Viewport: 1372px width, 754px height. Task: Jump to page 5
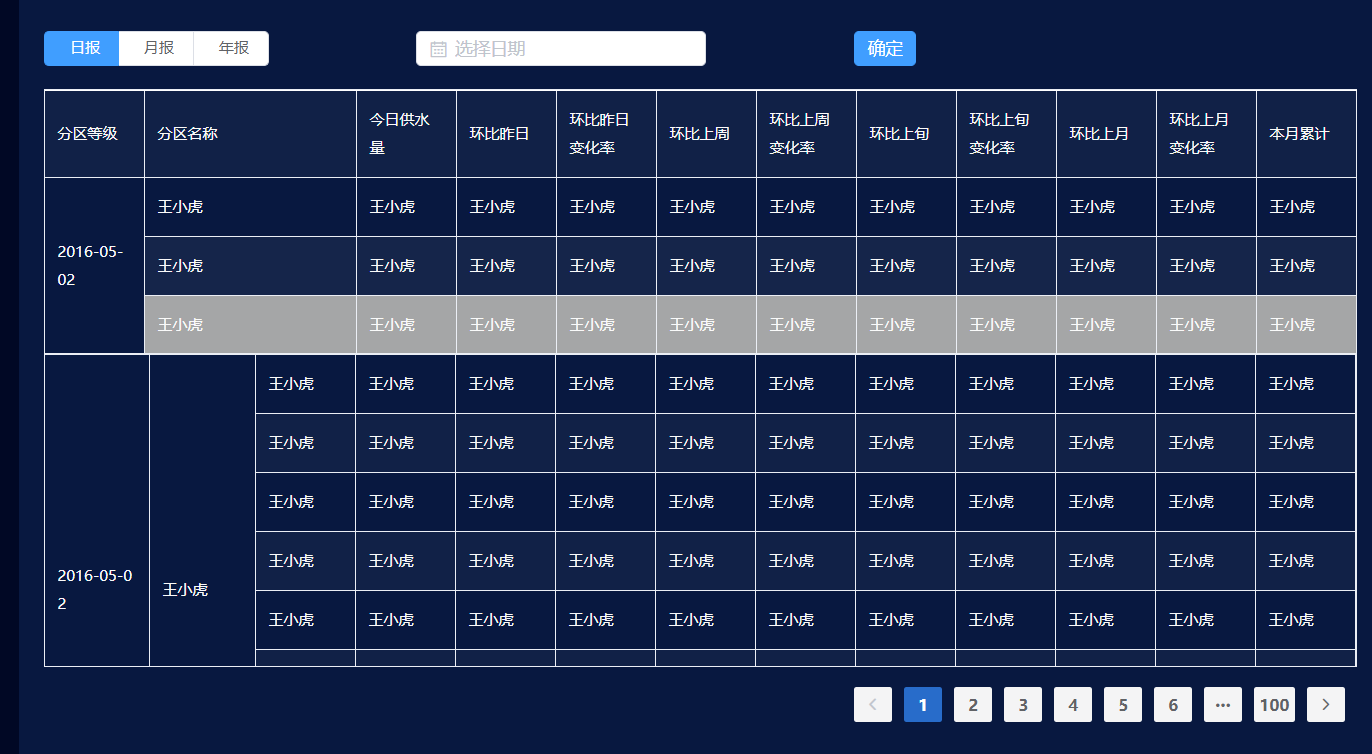click(1123, 705)
